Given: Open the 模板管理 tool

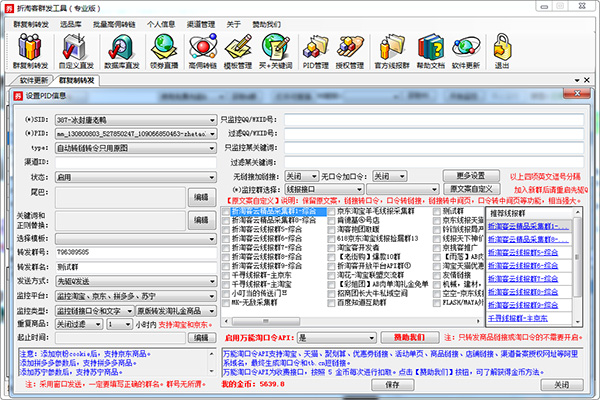Looking at the screenshot, I should coord(237,46).
